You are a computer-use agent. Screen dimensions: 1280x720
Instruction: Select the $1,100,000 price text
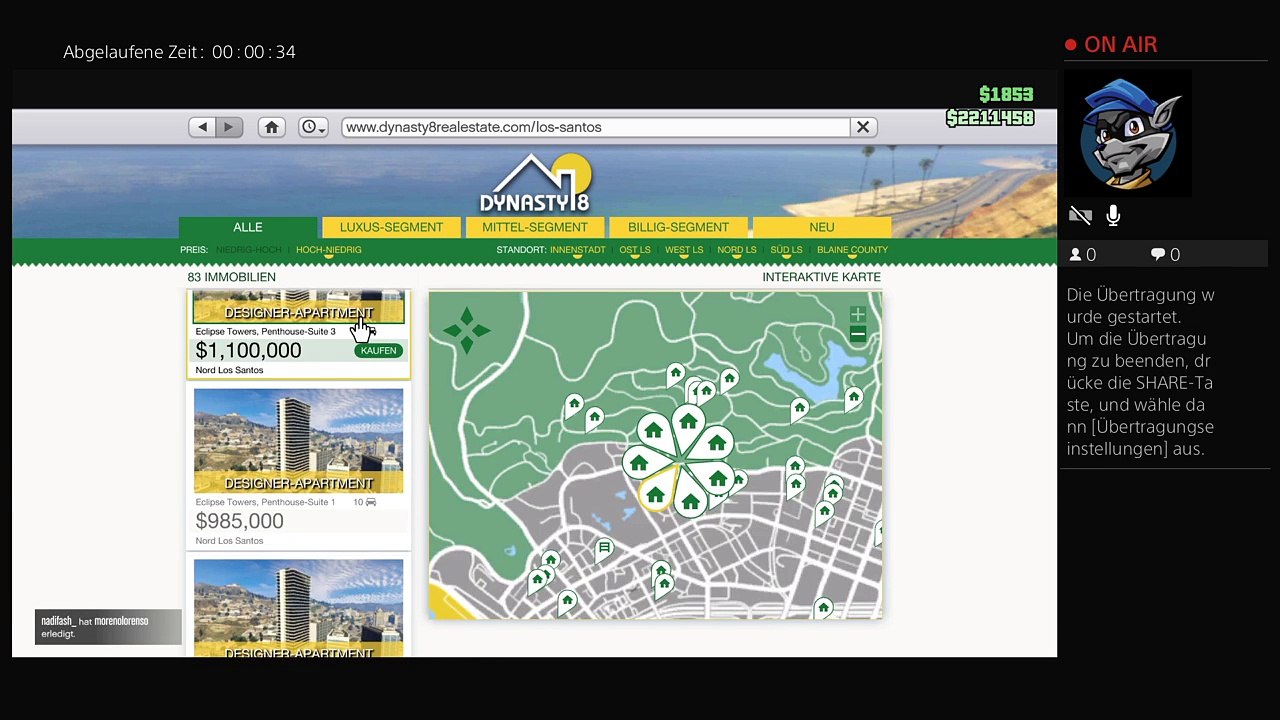pyautogui.click(x=248, y=350)
